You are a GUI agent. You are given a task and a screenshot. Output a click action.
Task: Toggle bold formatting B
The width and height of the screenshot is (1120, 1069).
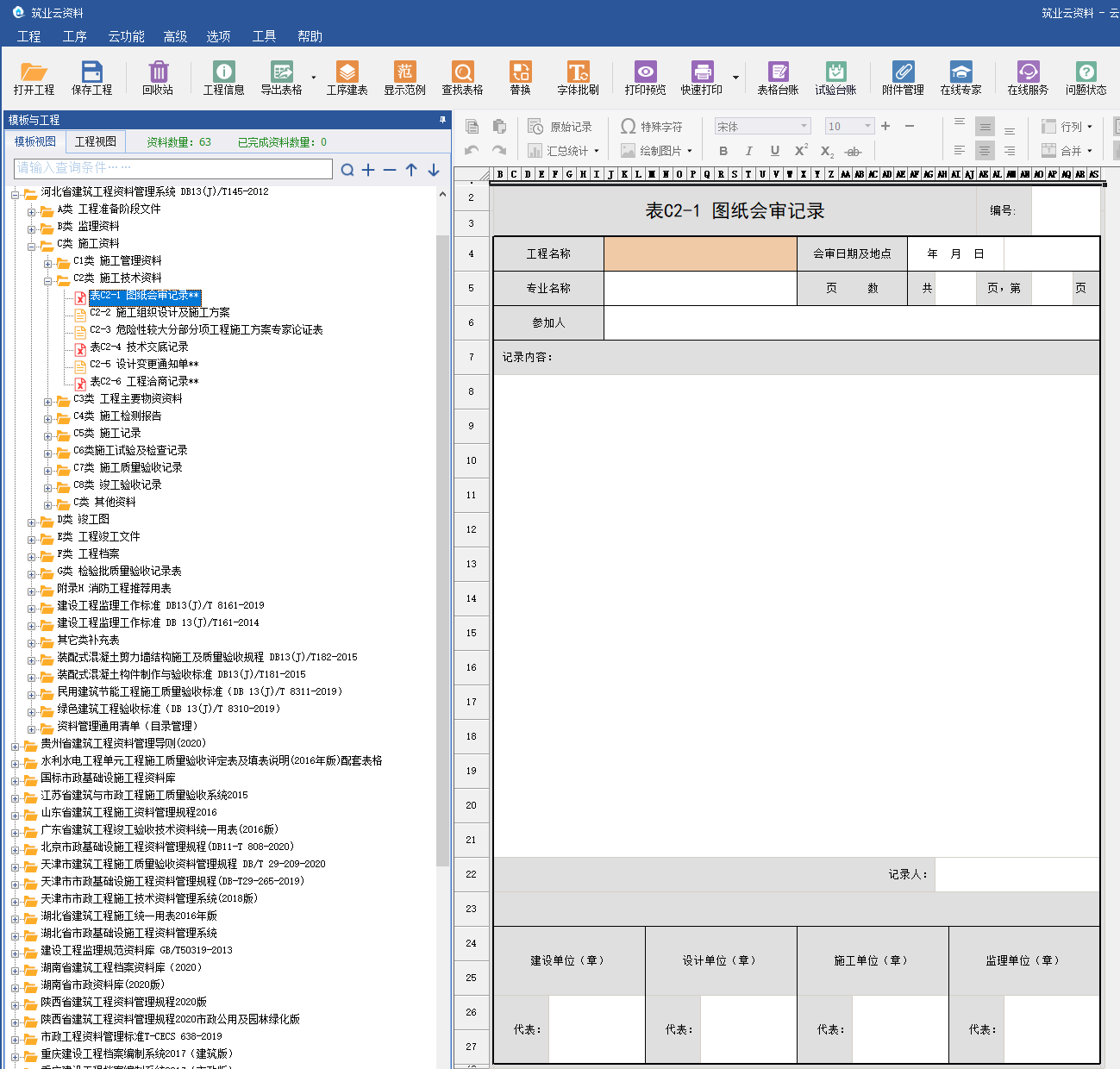pyautogui.click(x=723, y=151)
